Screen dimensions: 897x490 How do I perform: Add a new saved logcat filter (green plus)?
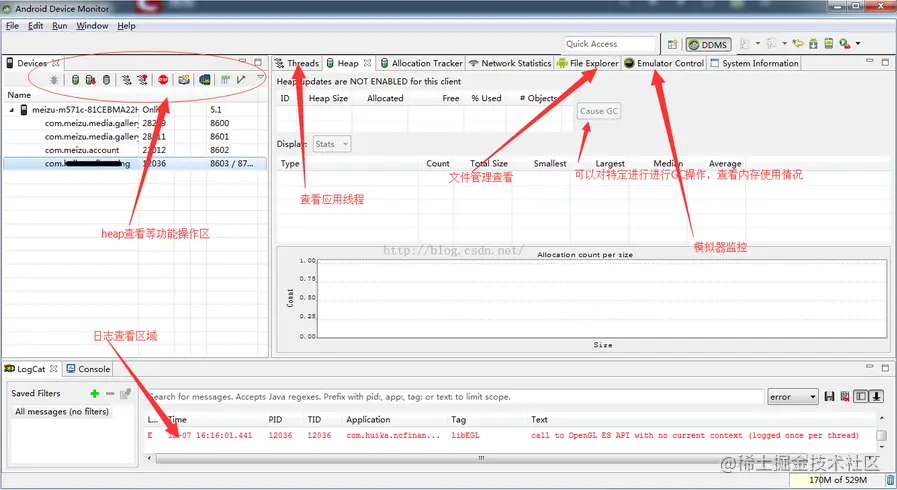[94, 393]
